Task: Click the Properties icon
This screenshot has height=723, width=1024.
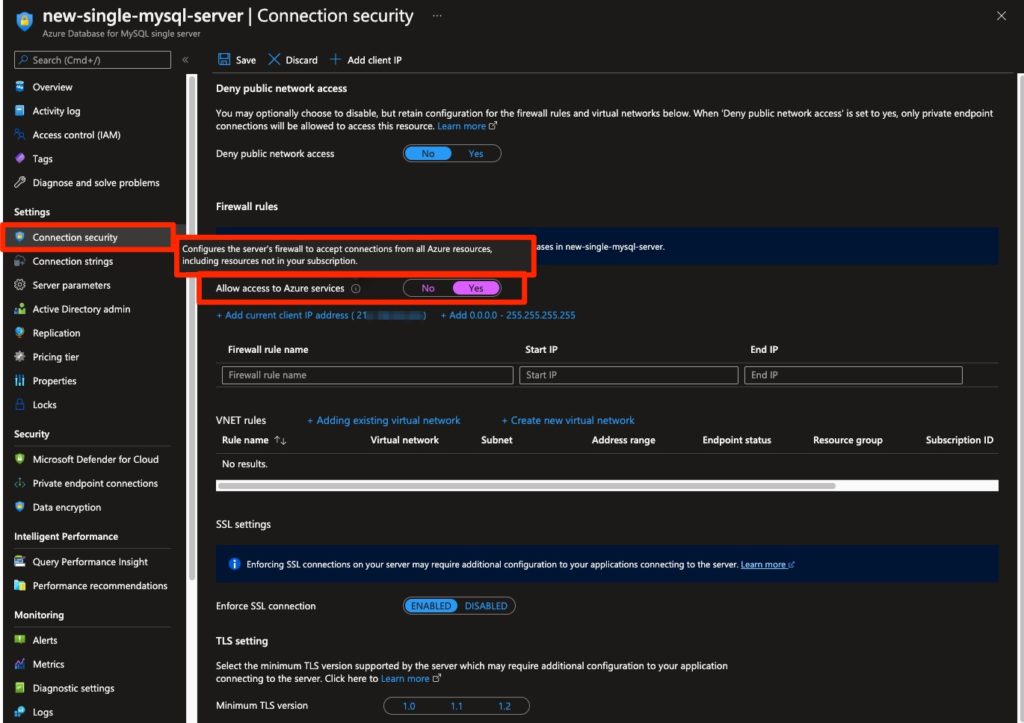Action: [20, 380]
